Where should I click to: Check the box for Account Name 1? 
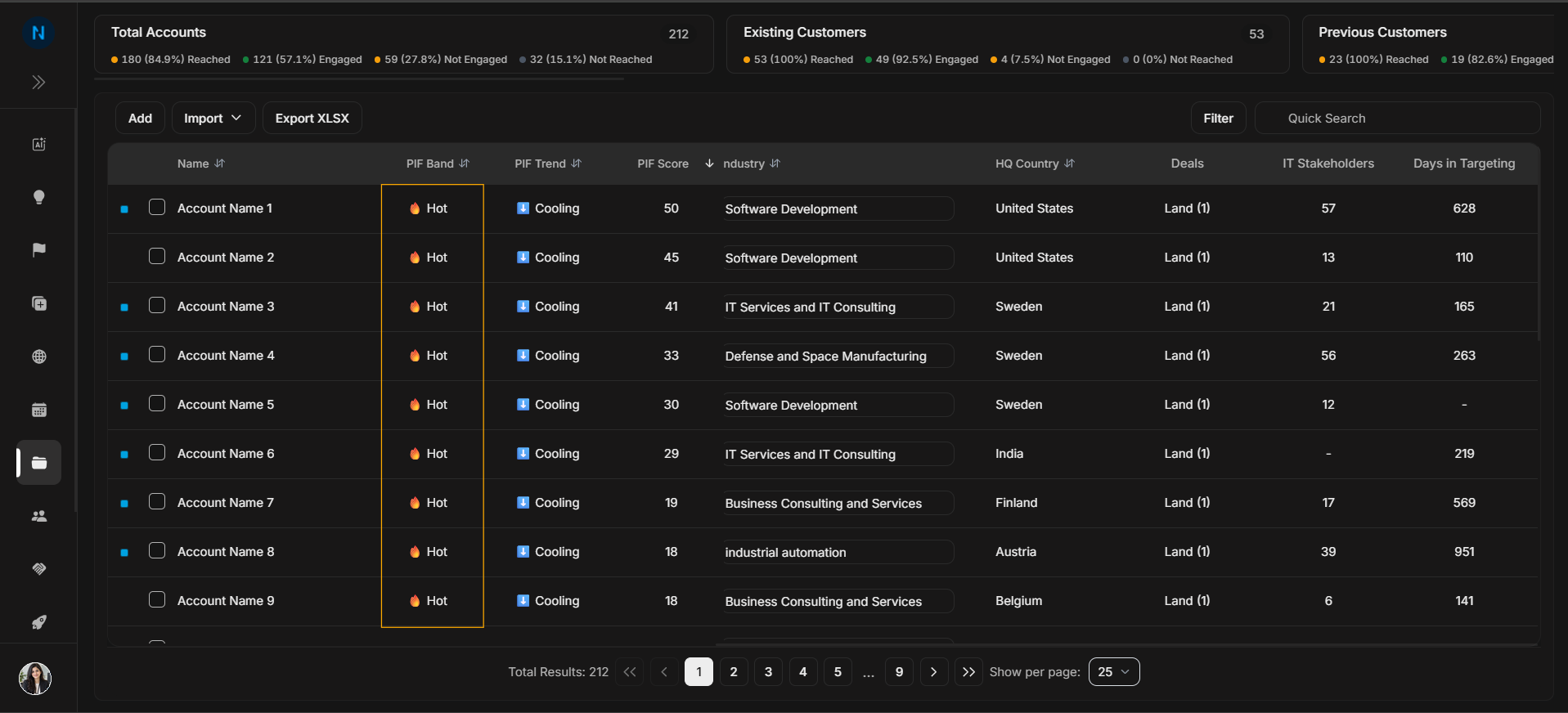tap(157, 208)
